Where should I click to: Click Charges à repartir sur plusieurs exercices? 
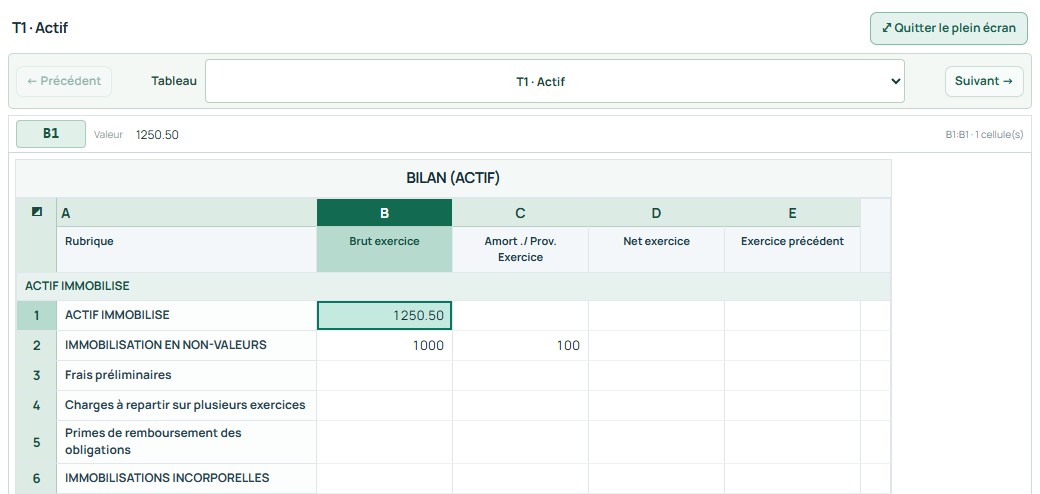click(185, 404)
